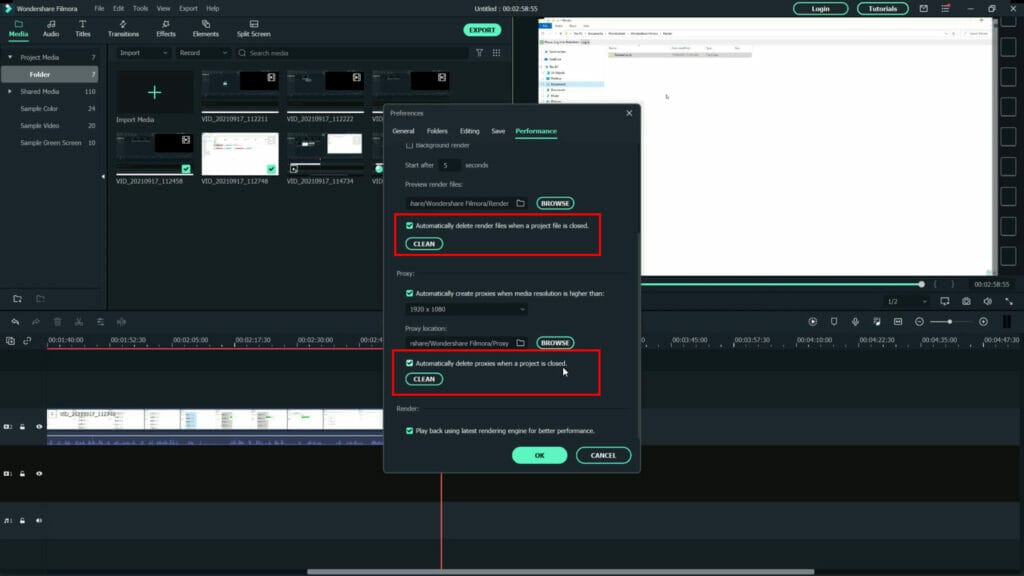The image size is (1024, 576).
Task: Uncheck automatically create proxies option
Action: pyautogui.click(x=408, y=292)
